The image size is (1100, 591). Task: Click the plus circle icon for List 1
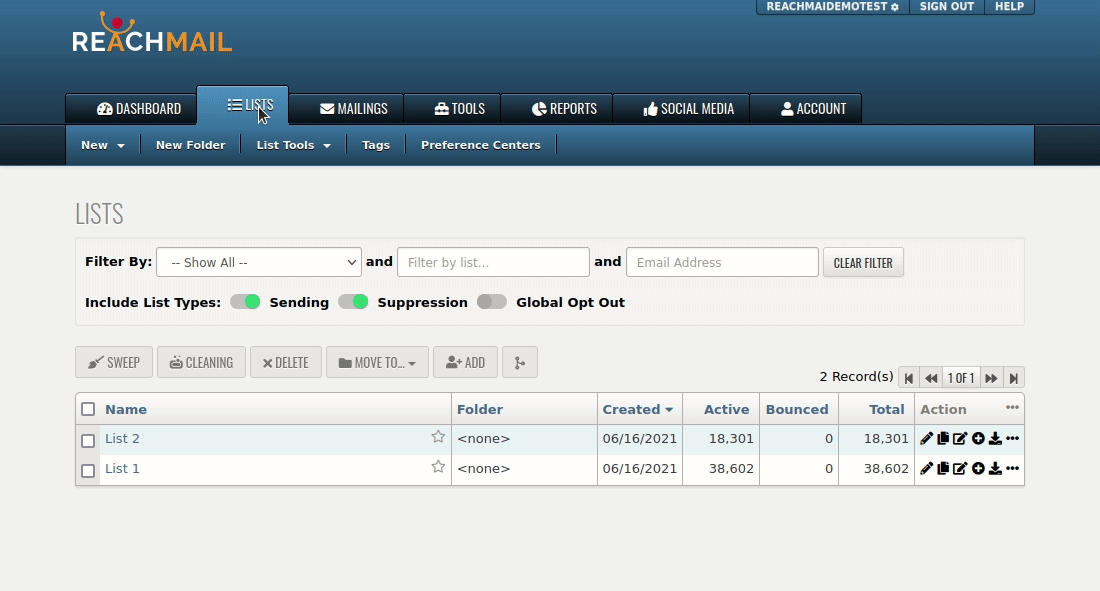[978, 469]
